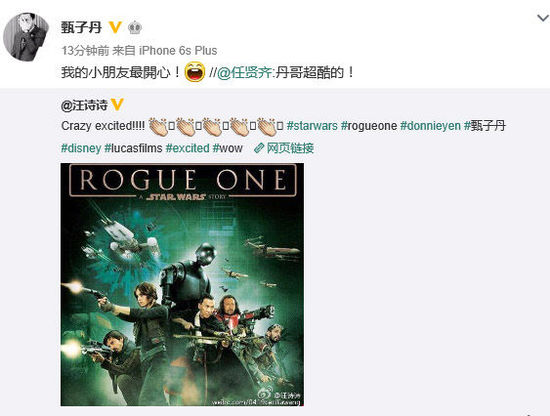Click the 13分钟前 post timestamp
550x416 pixels.
click(x=85, y=51)
